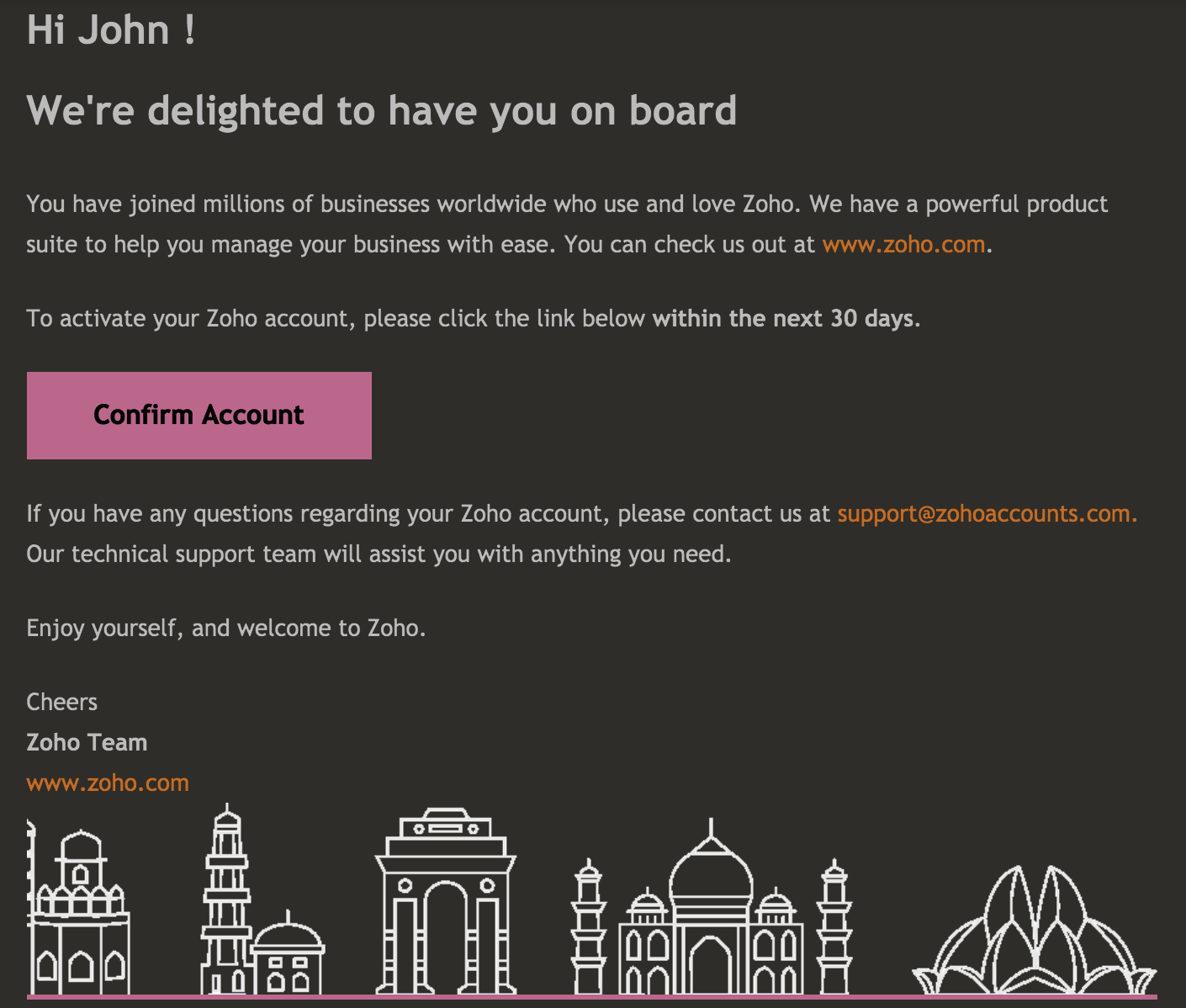Screen dimensions: 1186x1008
Task: Open support@zohoaccounts.com email link
Action: [987, 514]
